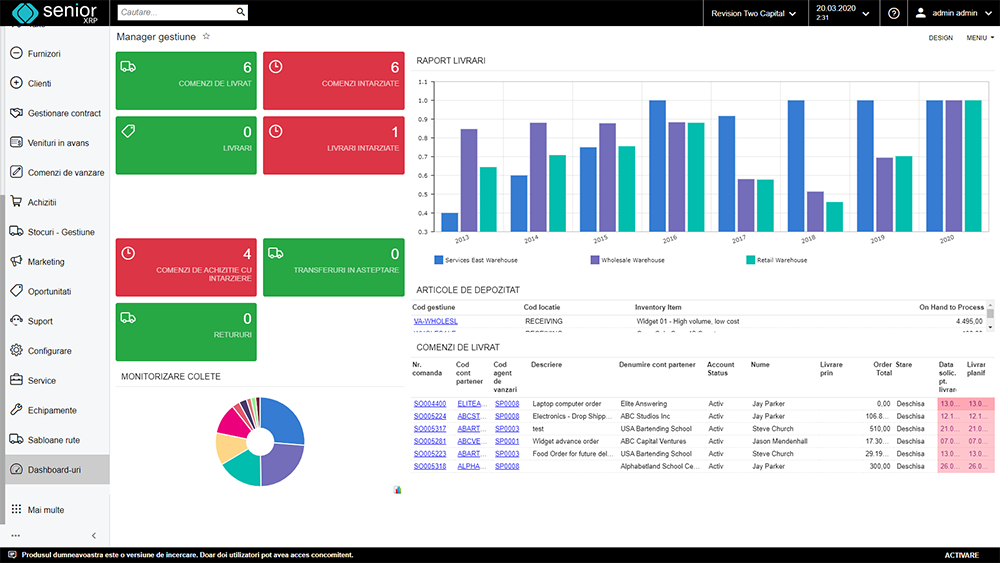Image resolution: width=1000 pixels, height=563 pixels.
Task: Click the Service briefcase icon
Action: click(x=17, y=380)
